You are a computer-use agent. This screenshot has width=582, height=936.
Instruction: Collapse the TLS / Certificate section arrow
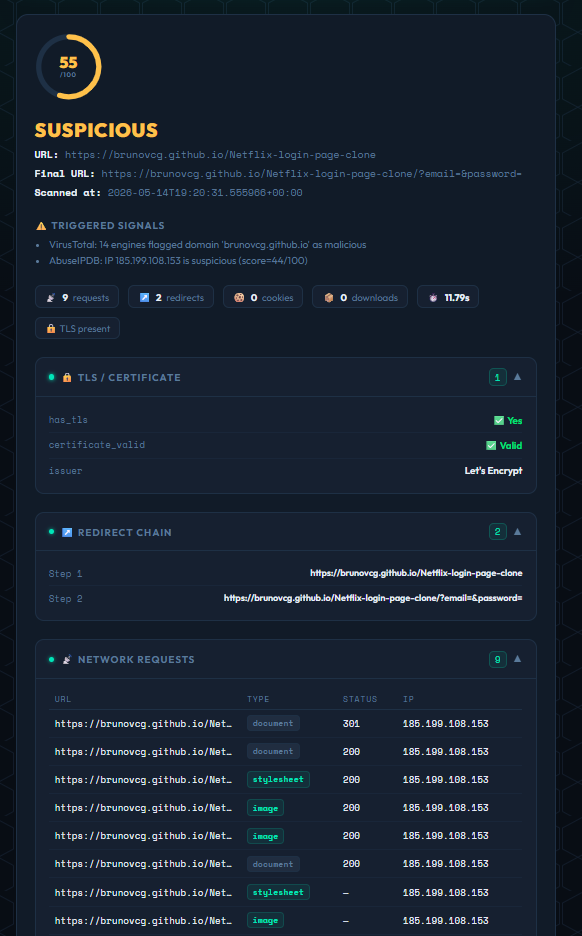coord(518,377)
